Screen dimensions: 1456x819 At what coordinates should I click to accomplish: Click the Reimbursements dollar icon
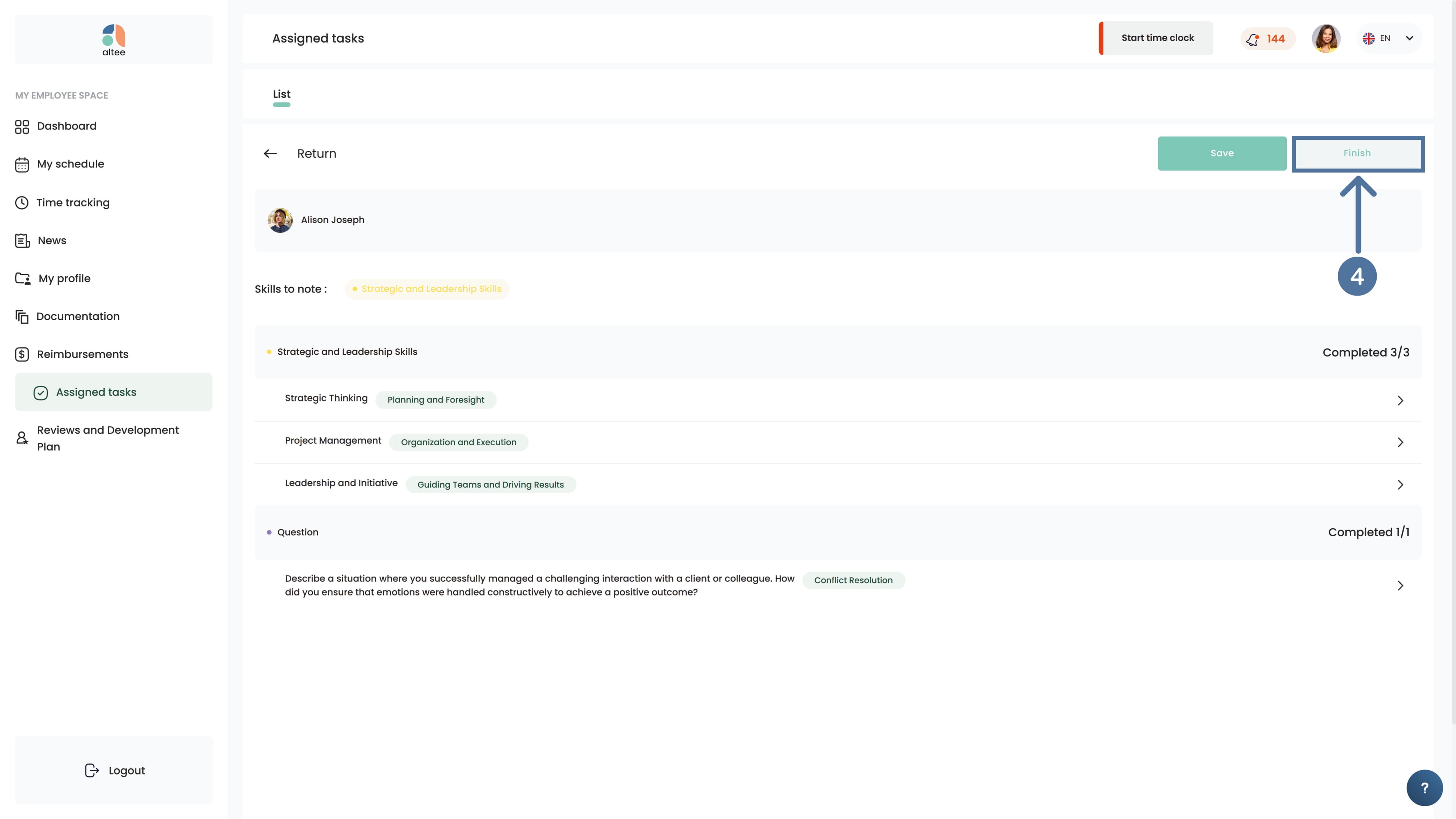click(22, 355)
